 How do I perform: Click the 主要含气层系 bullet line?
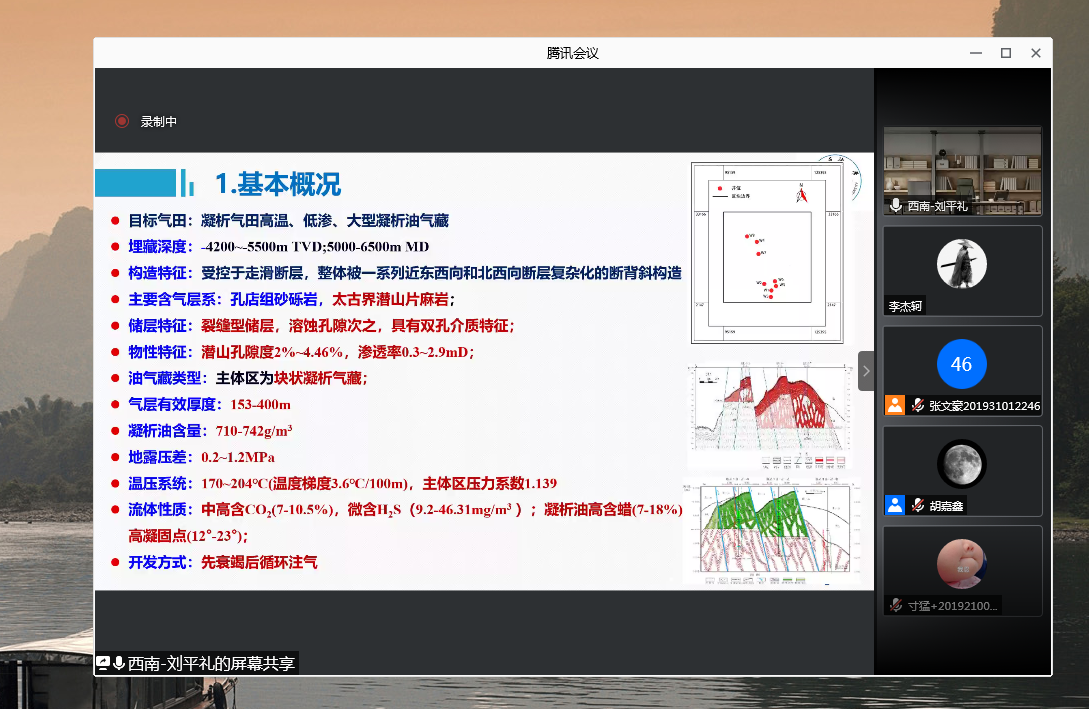pyautogui.click(x=292, y=299)
